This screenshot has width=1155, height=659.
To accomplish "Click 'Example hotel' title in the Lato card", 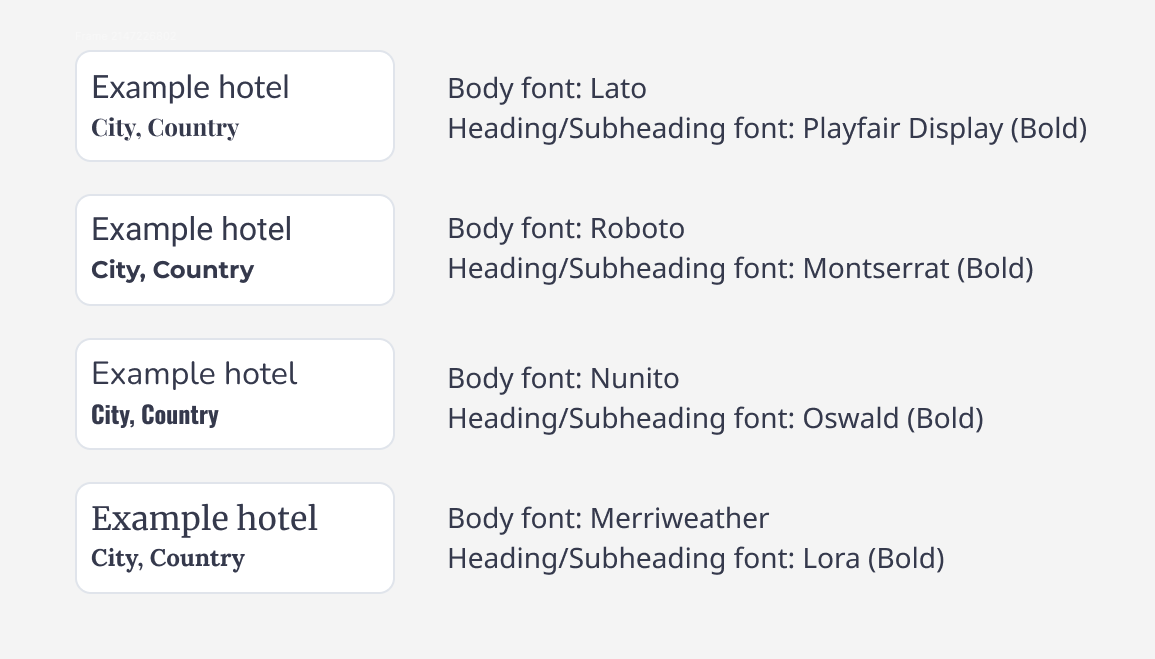I will pyautogui.click(x=190, y=87).
